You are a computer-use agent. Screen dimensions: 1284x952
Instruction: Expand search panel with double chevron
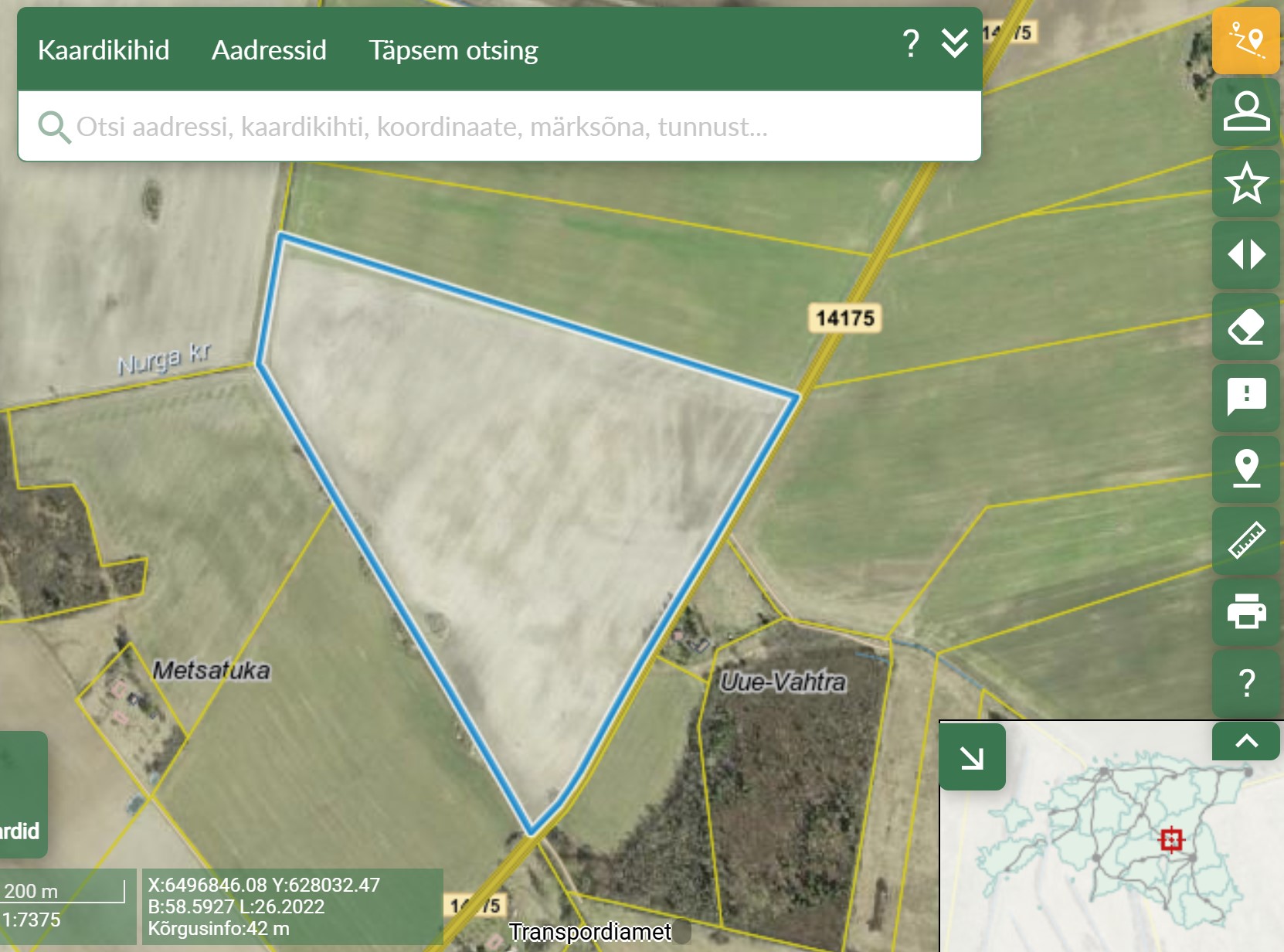[x=955, y=44]
